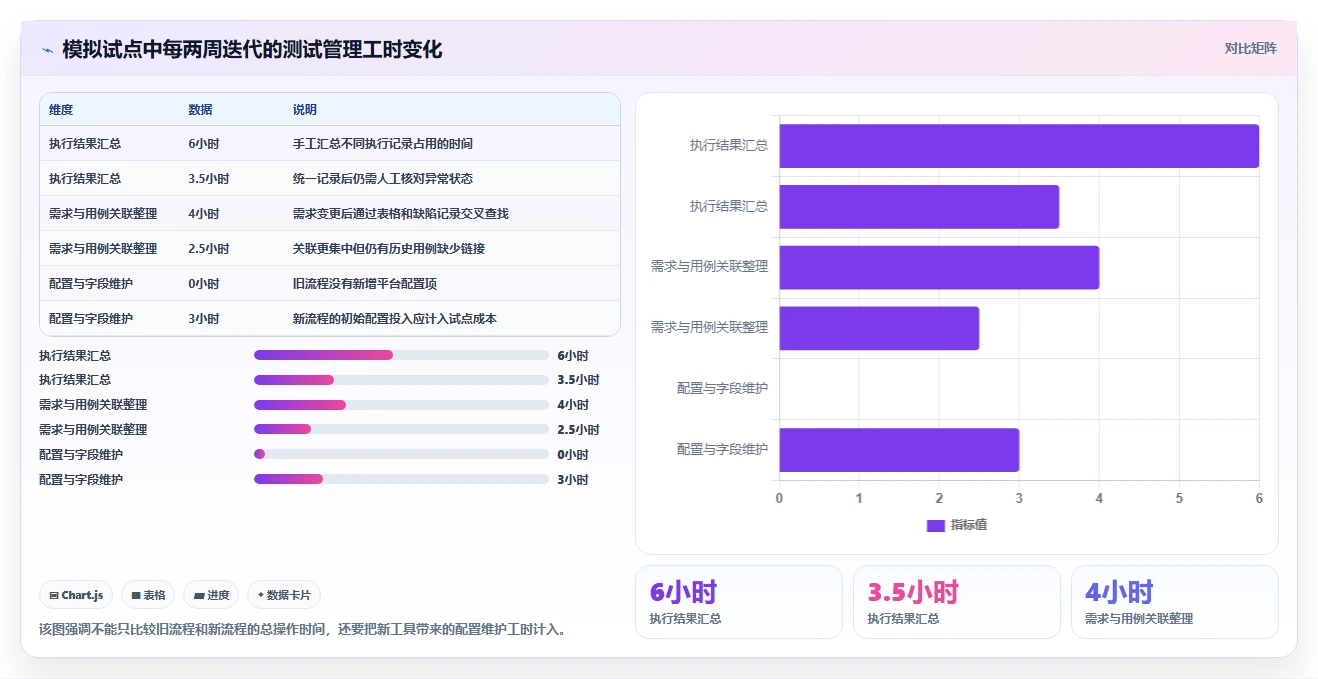Click the 3小时 cell in the table
The width and height of the screenshot is (1318, 679).
(x=203, y=319)
